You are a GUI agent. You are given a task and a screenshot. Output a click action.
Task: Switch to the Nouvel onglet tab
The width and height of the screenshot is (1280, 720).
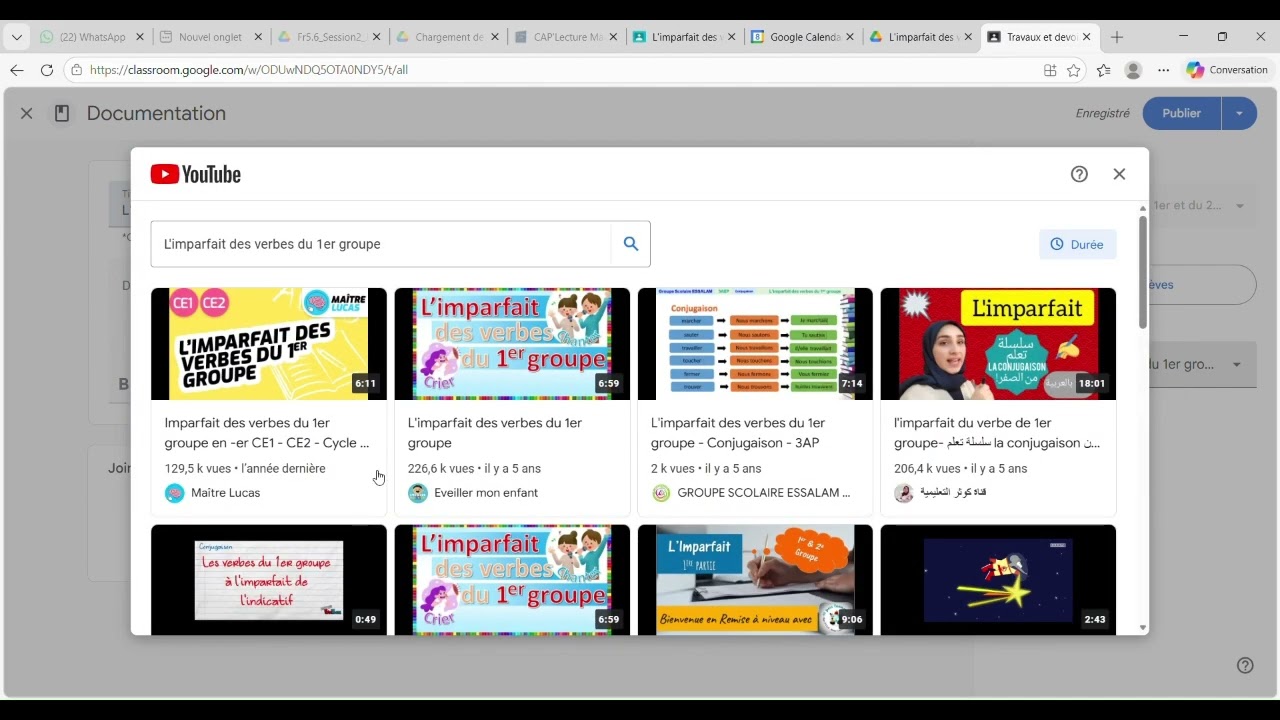(x=210, y=37)
